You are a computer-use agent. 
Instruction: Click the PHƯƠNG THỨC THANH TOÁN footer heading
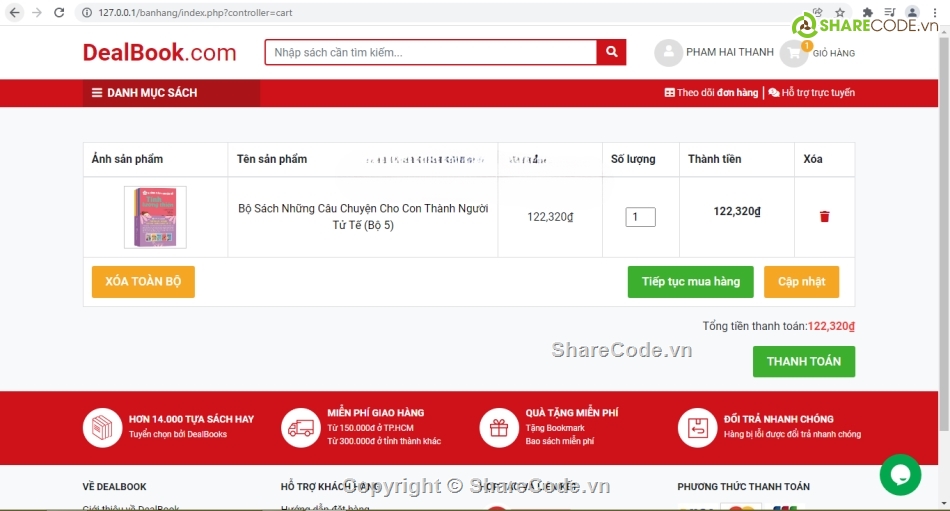(x=743, y=487)
